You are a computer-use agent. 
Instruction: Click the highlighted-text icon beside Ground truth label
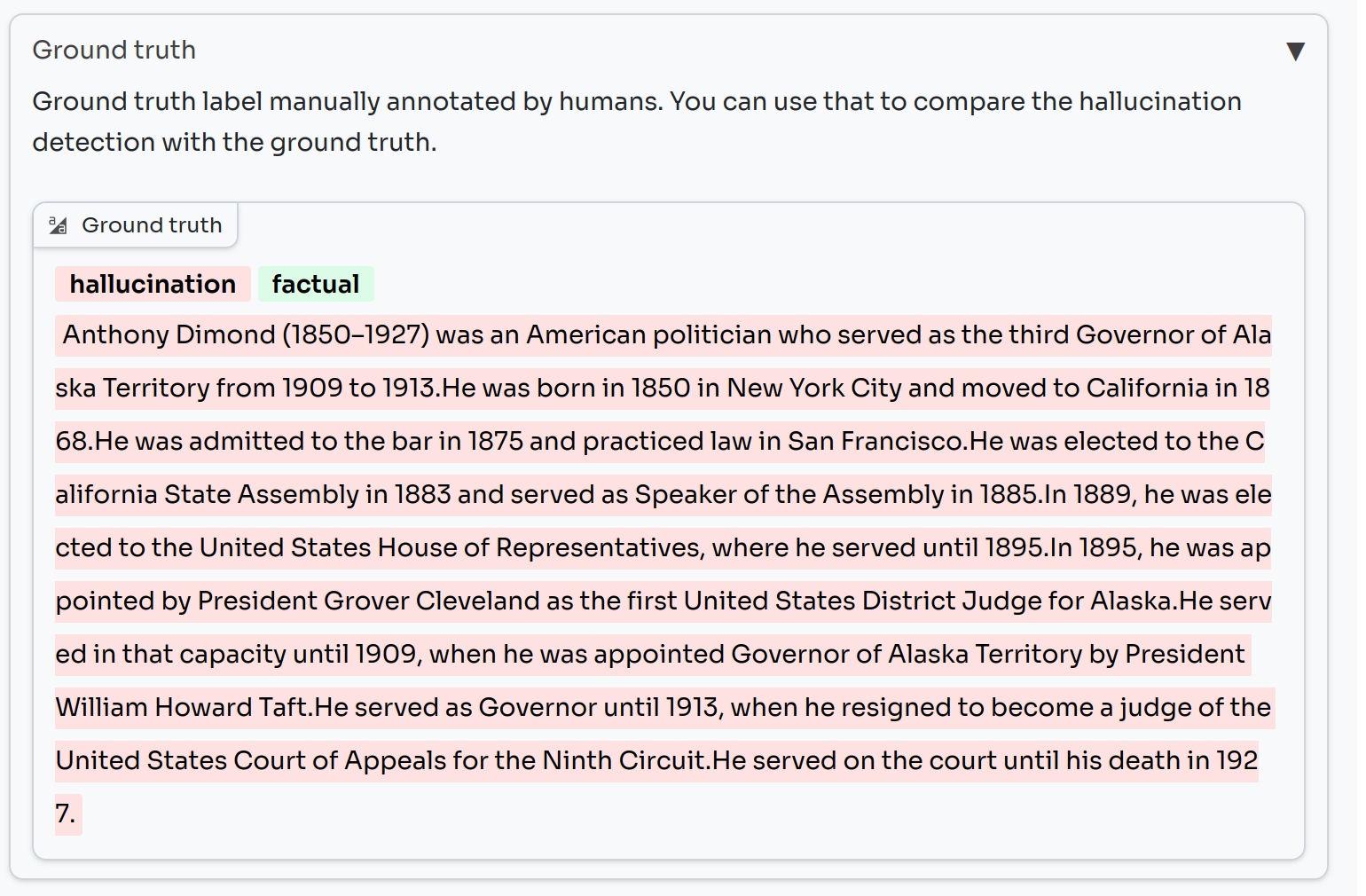click(x=59, y=225)
